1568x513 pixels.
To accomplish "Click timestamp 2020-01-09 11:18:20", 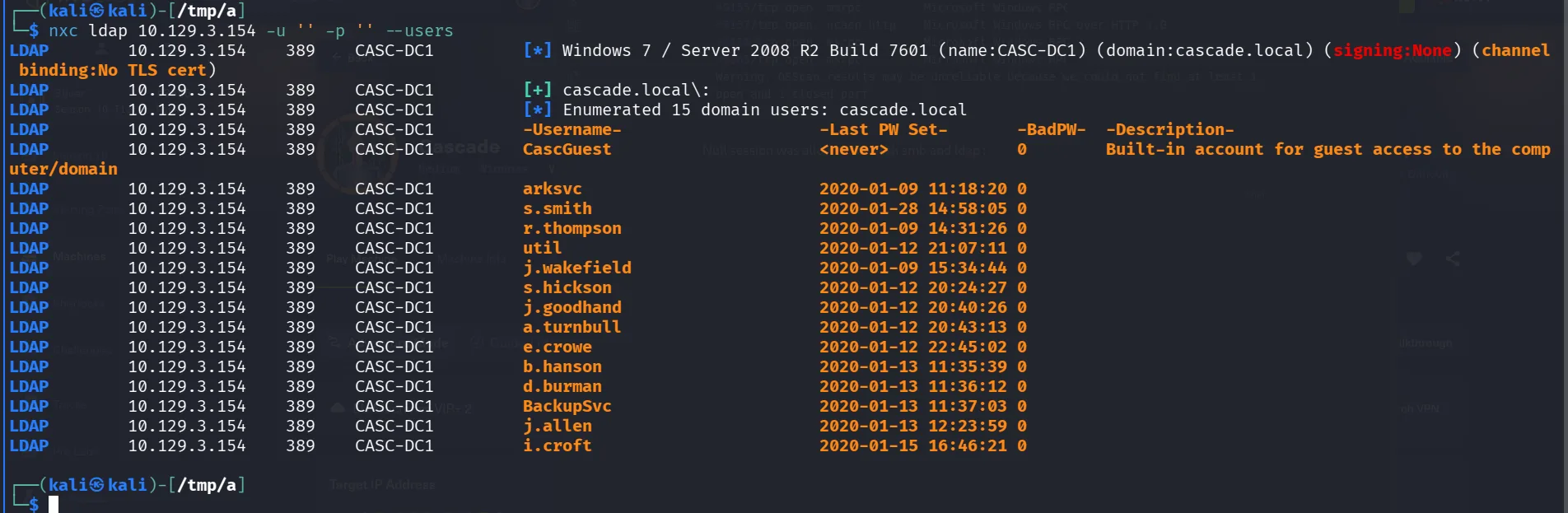I will (912, 189).
